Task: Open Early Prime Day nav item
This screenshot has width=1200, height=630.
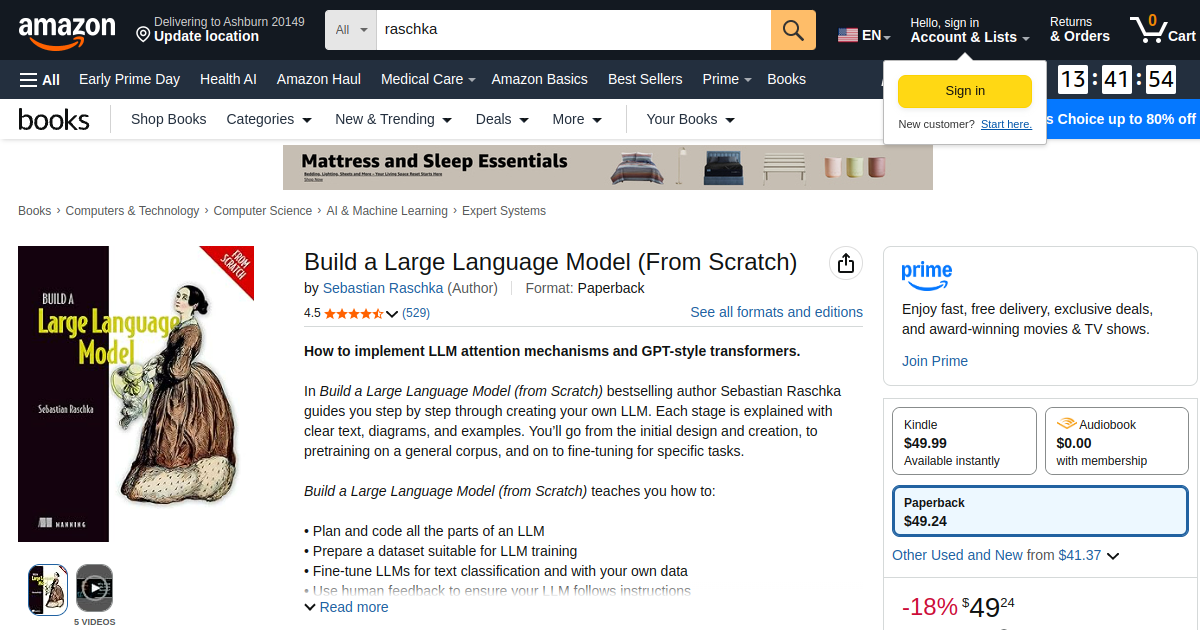Action: tap(129, 79)
